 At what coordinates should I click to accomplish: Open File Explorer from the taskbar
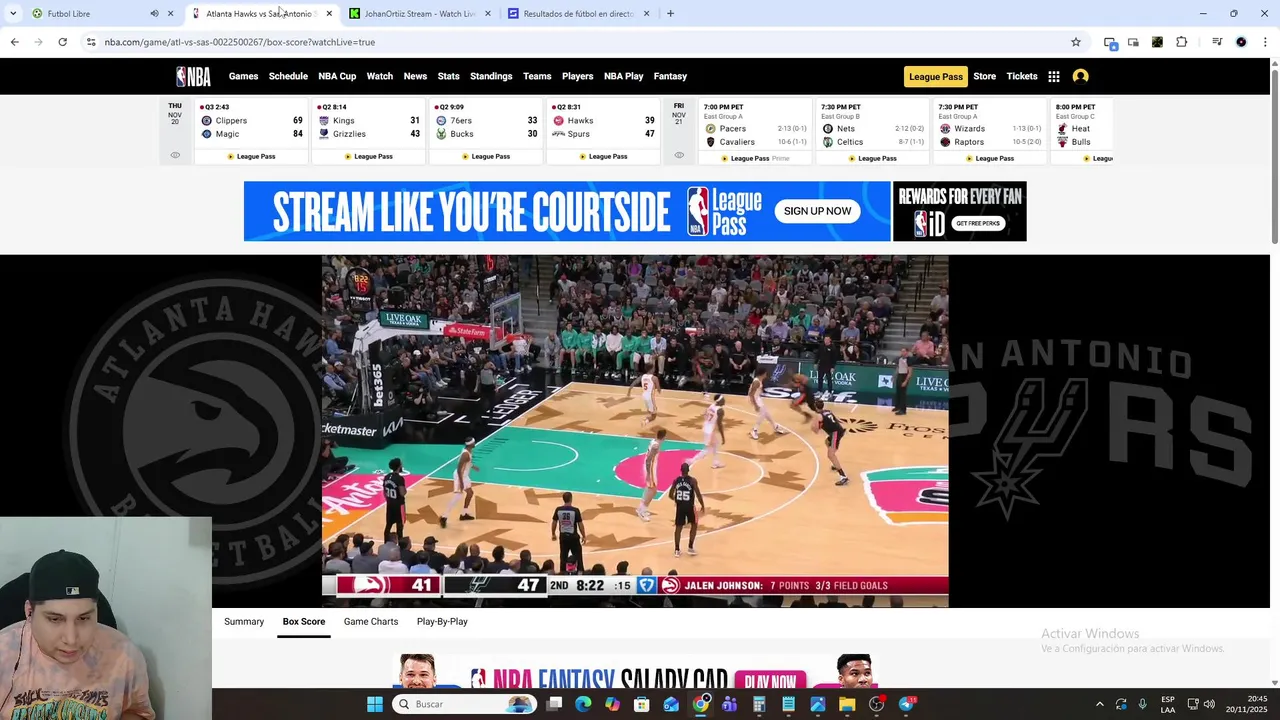847,704
